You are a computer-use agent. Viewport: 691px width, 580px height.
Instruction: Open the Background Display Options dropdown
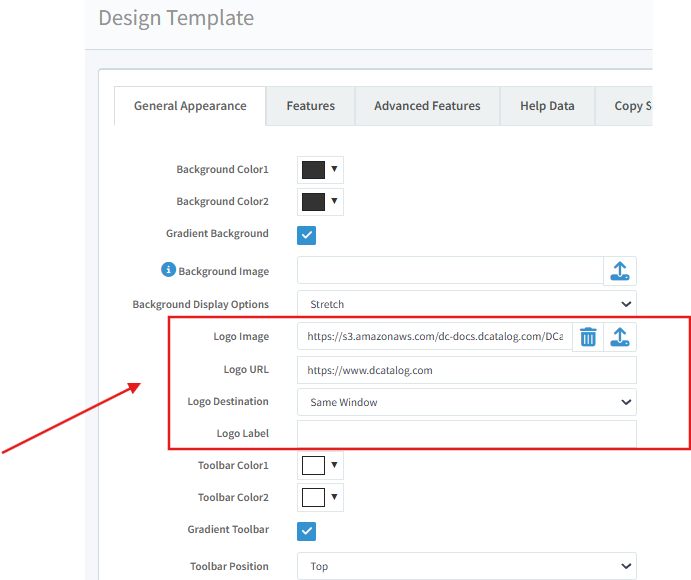[x=466, y=304]
